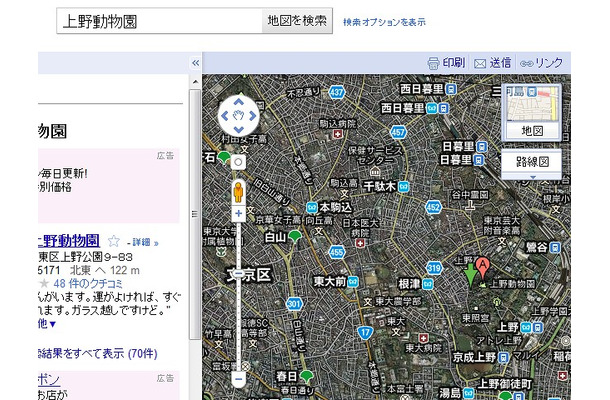Switch to 地図 map view thumbnail

[x=531, y=111]
